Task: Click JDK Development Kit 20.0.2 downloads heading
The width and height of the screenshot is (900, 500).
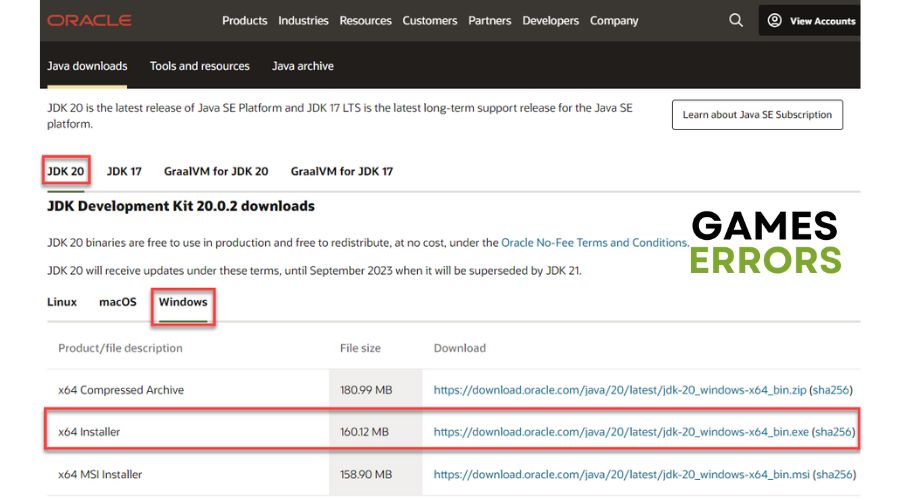Action: click(x=181, y=206)
